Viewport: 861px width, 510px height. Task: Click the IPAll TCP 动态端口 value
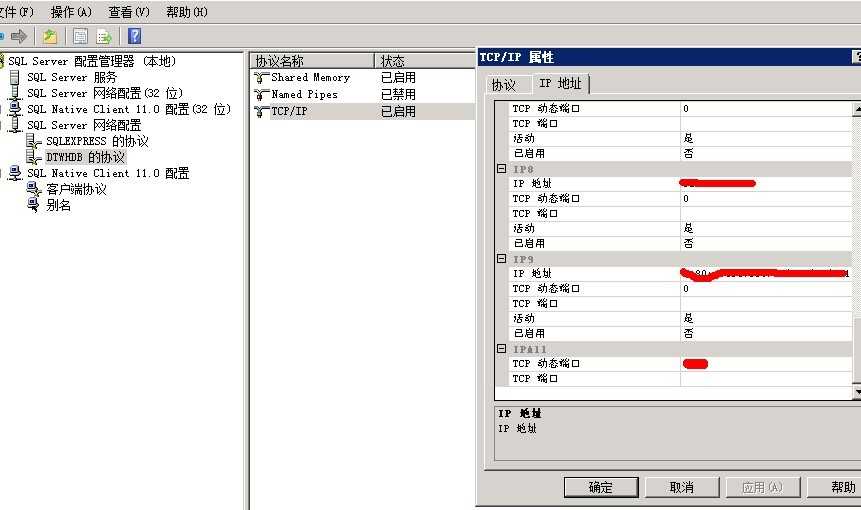(x=766, y=363)
